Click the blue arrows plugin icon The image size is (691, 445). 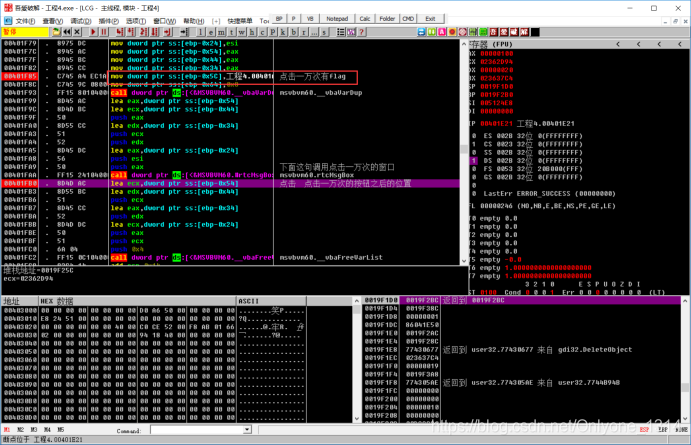tap(421, 32)
